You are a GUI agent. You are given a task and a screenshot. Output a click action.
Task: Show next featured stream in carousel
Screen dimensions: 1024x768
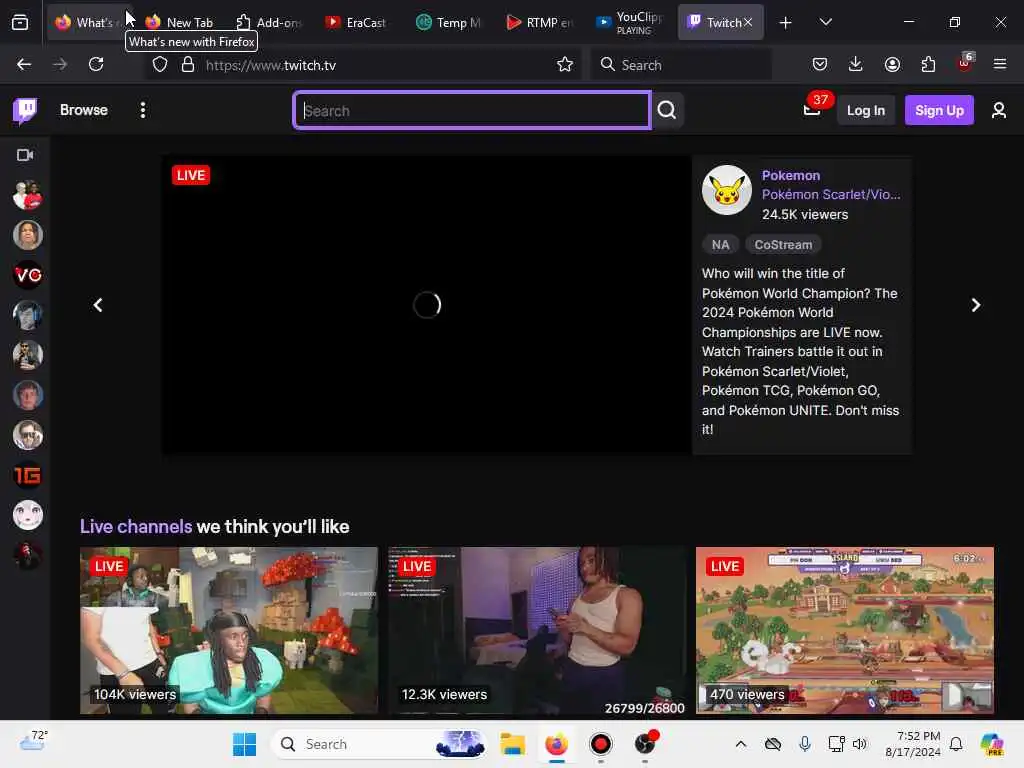click(x=976, y=305)
